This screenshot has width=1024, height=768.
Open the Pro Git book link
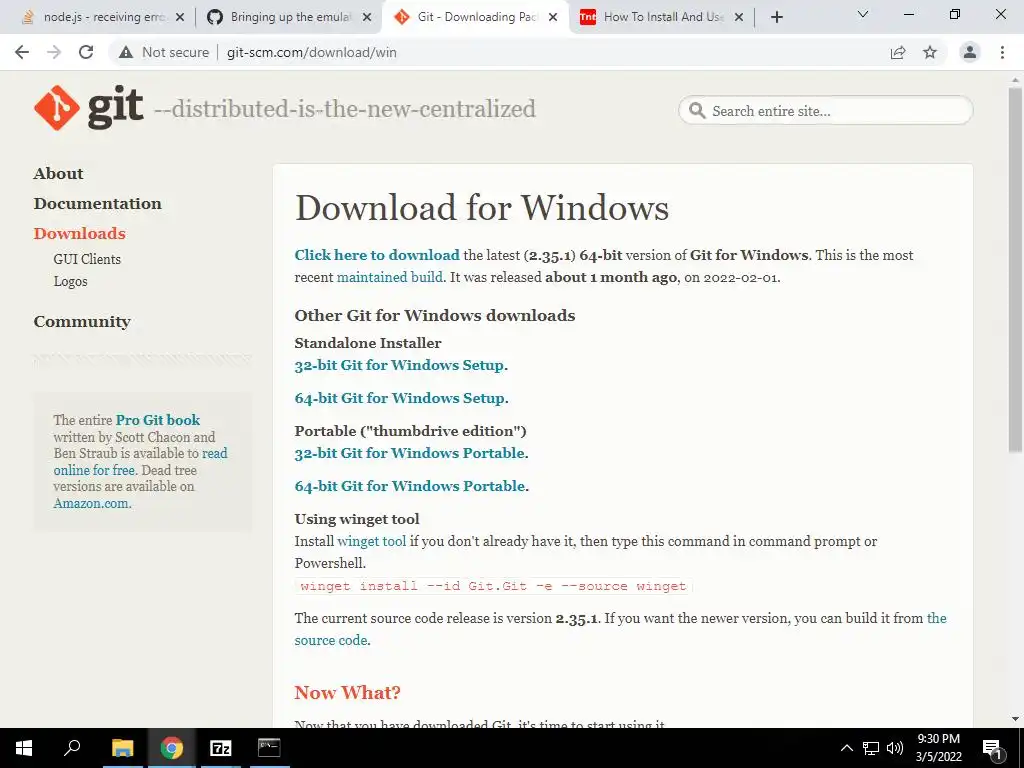point(157,420)
